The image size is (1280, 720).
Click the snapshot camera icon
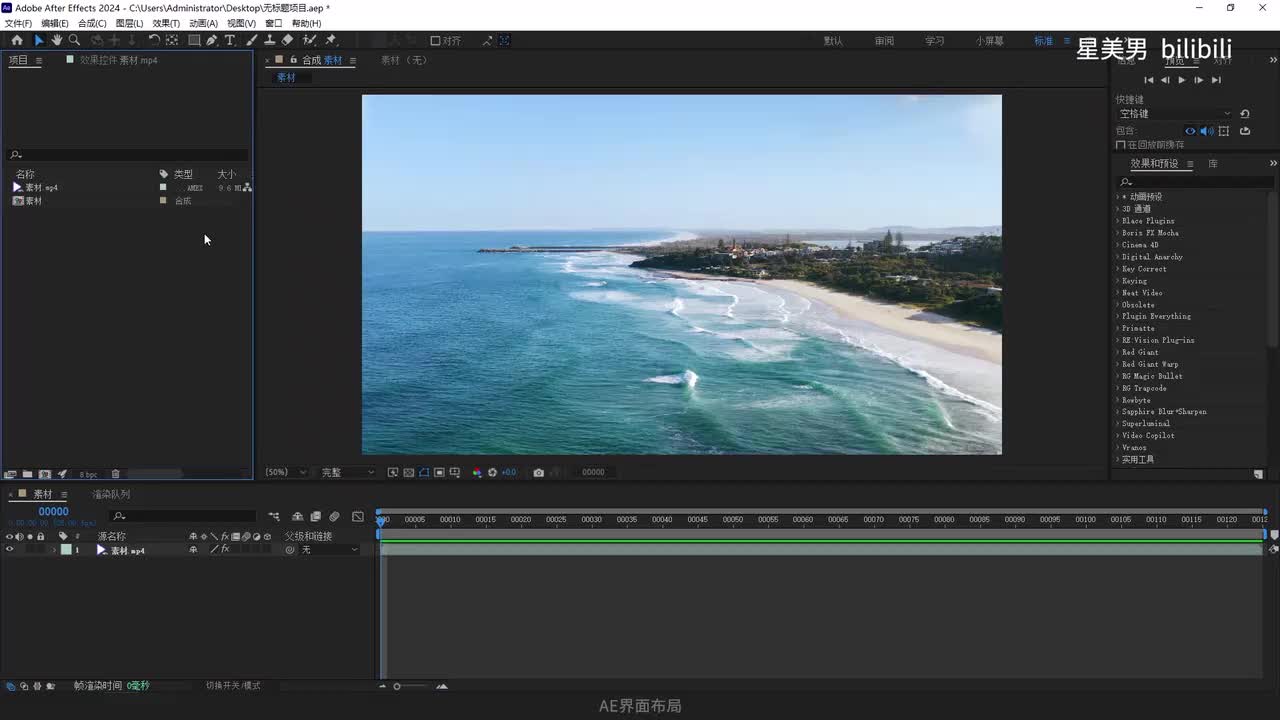coord(539,472)
